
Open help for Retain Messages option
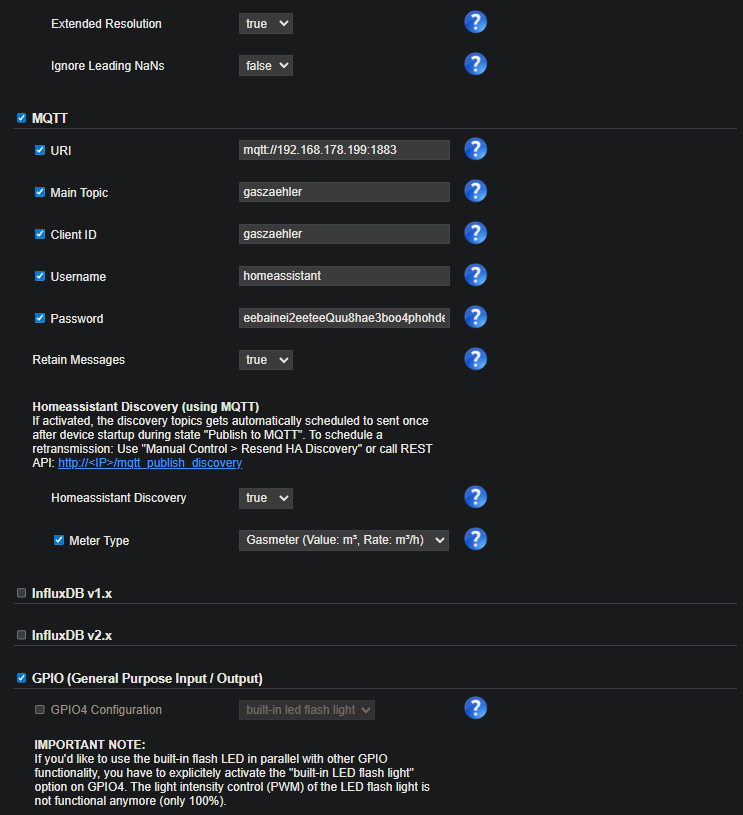click(476, 359)
